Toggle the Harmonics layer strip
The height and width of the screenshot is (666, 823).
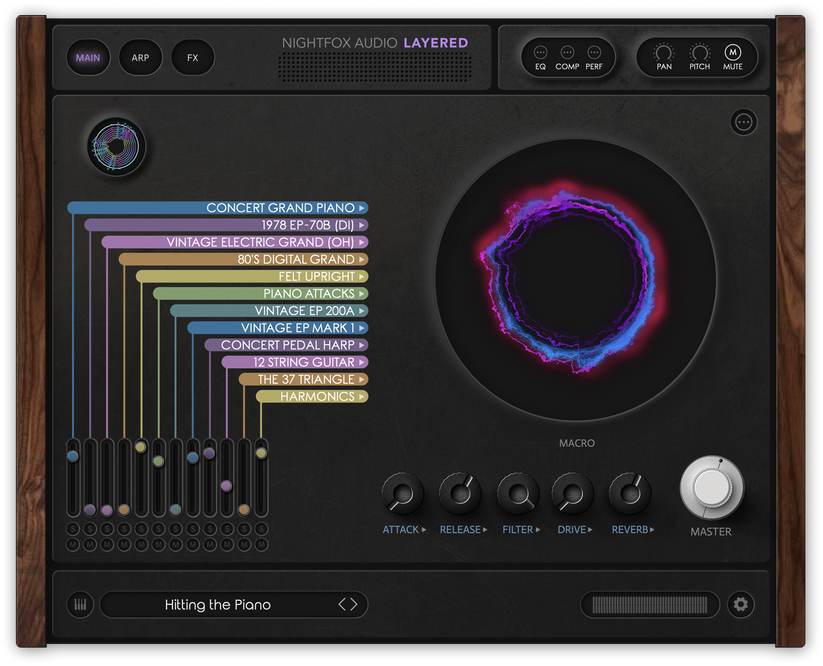pyautogui.click(x=310, y=396)
